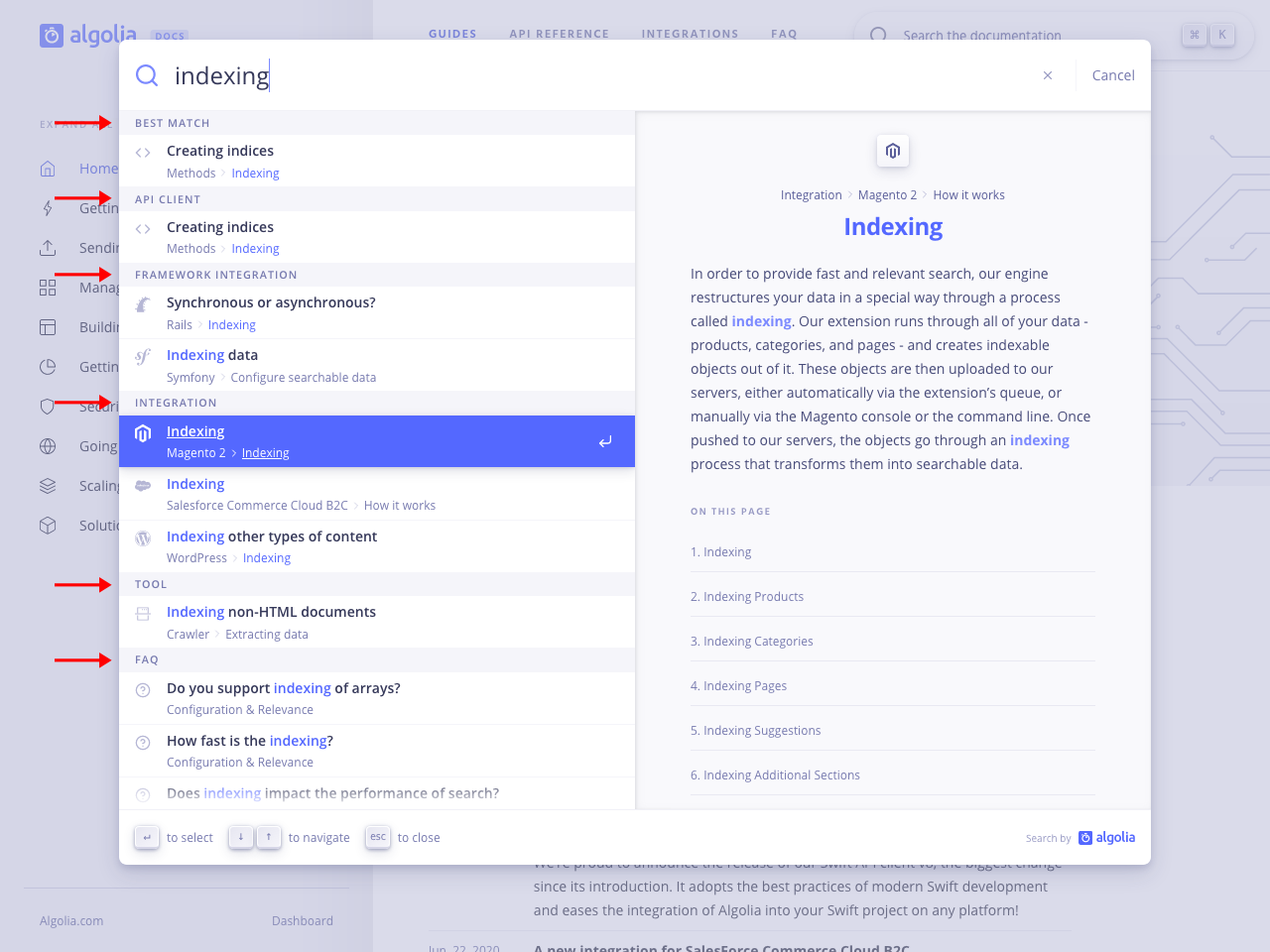This screenshot has height=952, width=1270.
Task: Click Algolia logo in the background docs header
Action: 88,36
